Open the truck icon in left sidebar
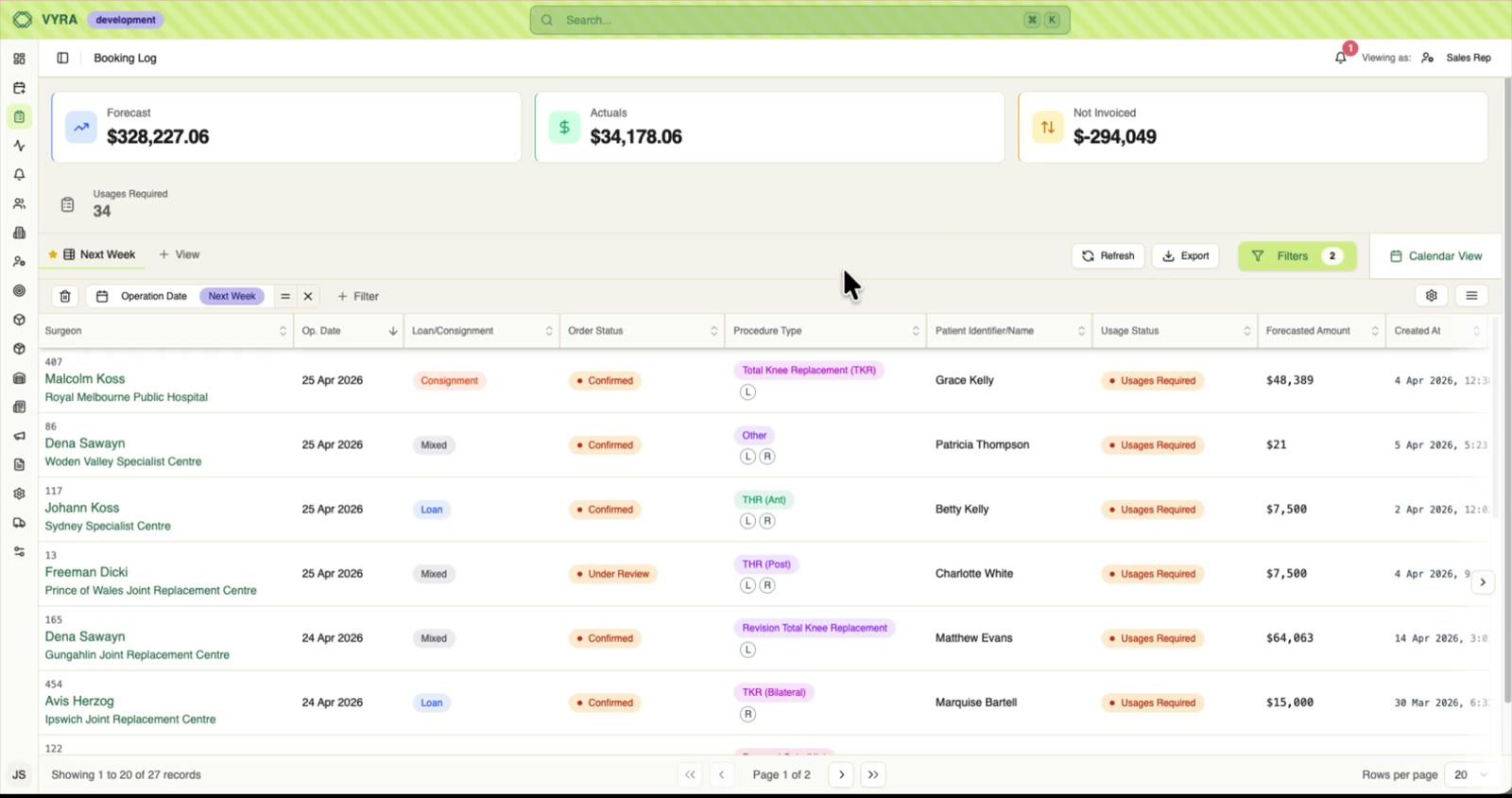Viewport: 1512px width, 798px height. point(19,523)
